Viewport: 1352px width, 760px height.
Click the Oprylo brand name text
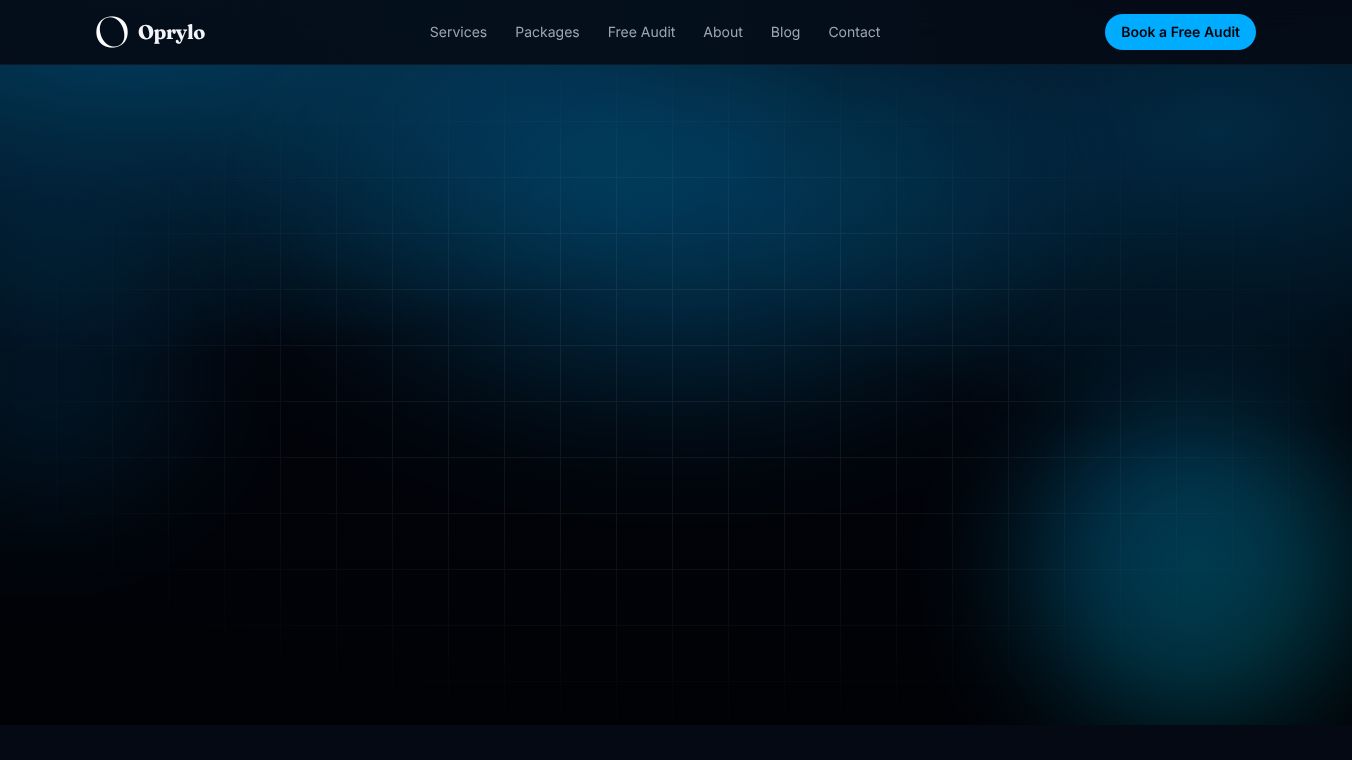tap(171, 32)
